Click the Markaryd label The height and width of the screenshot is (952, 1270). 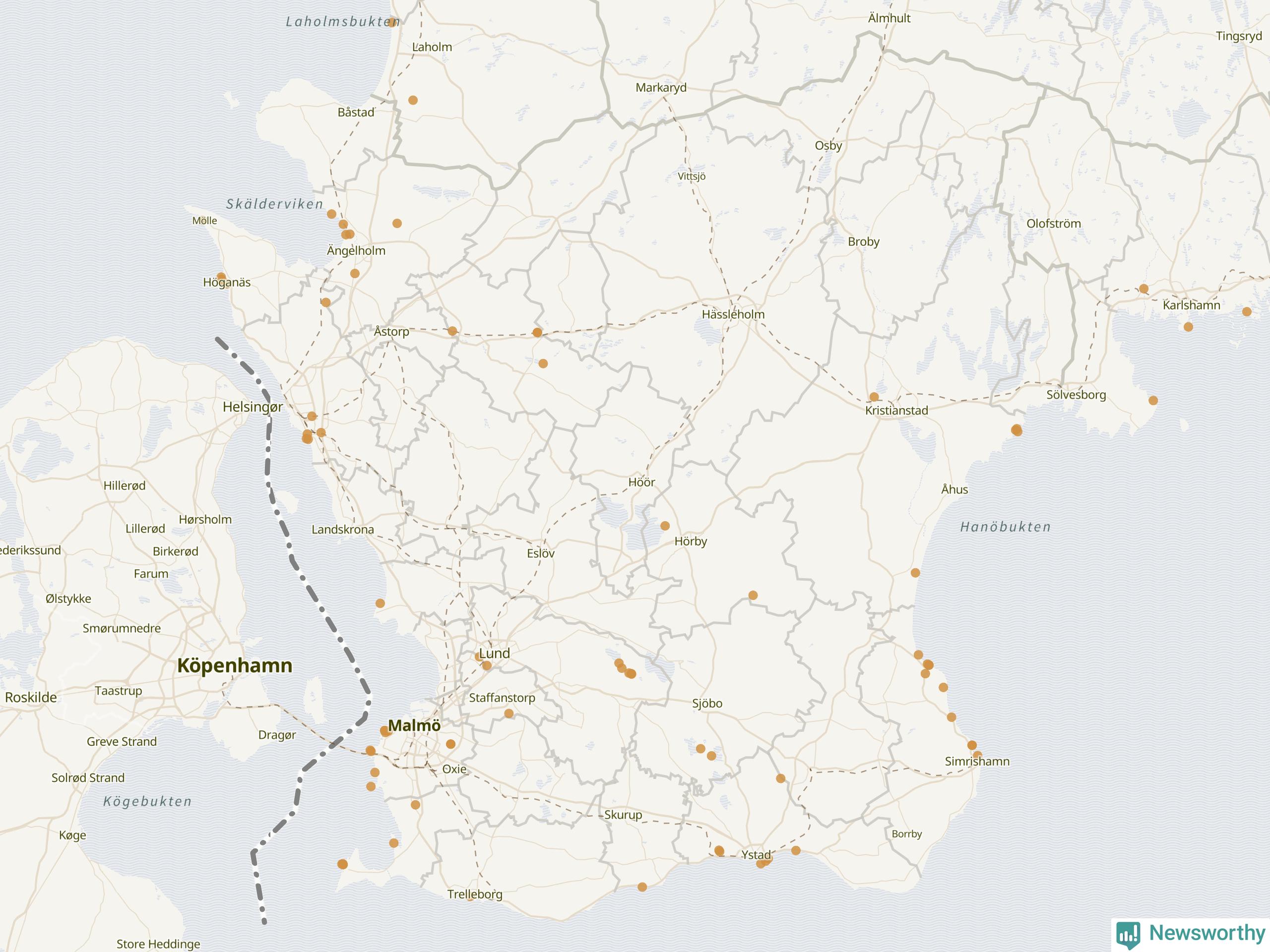661,88
